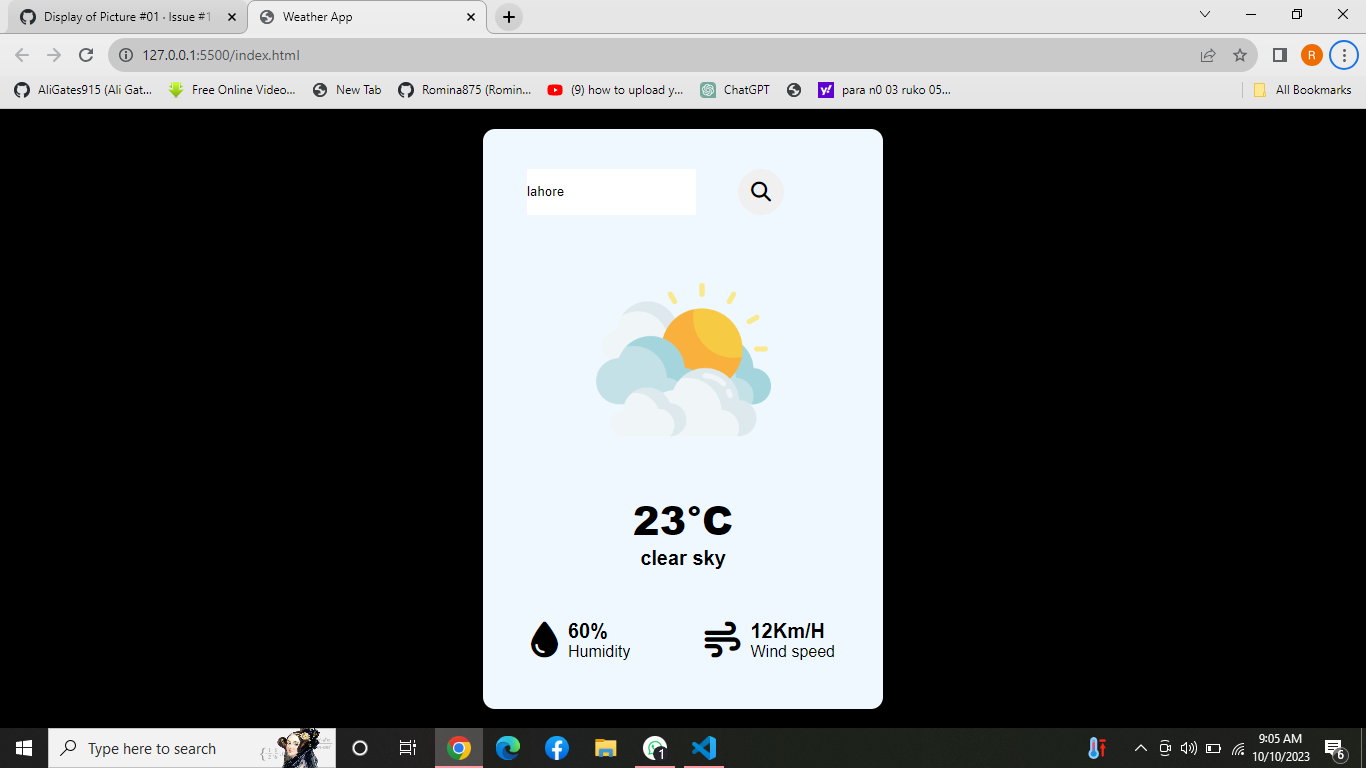Click the back navigation arrow
Screen dimensions: 1366x768
click(x=20, y=55)
